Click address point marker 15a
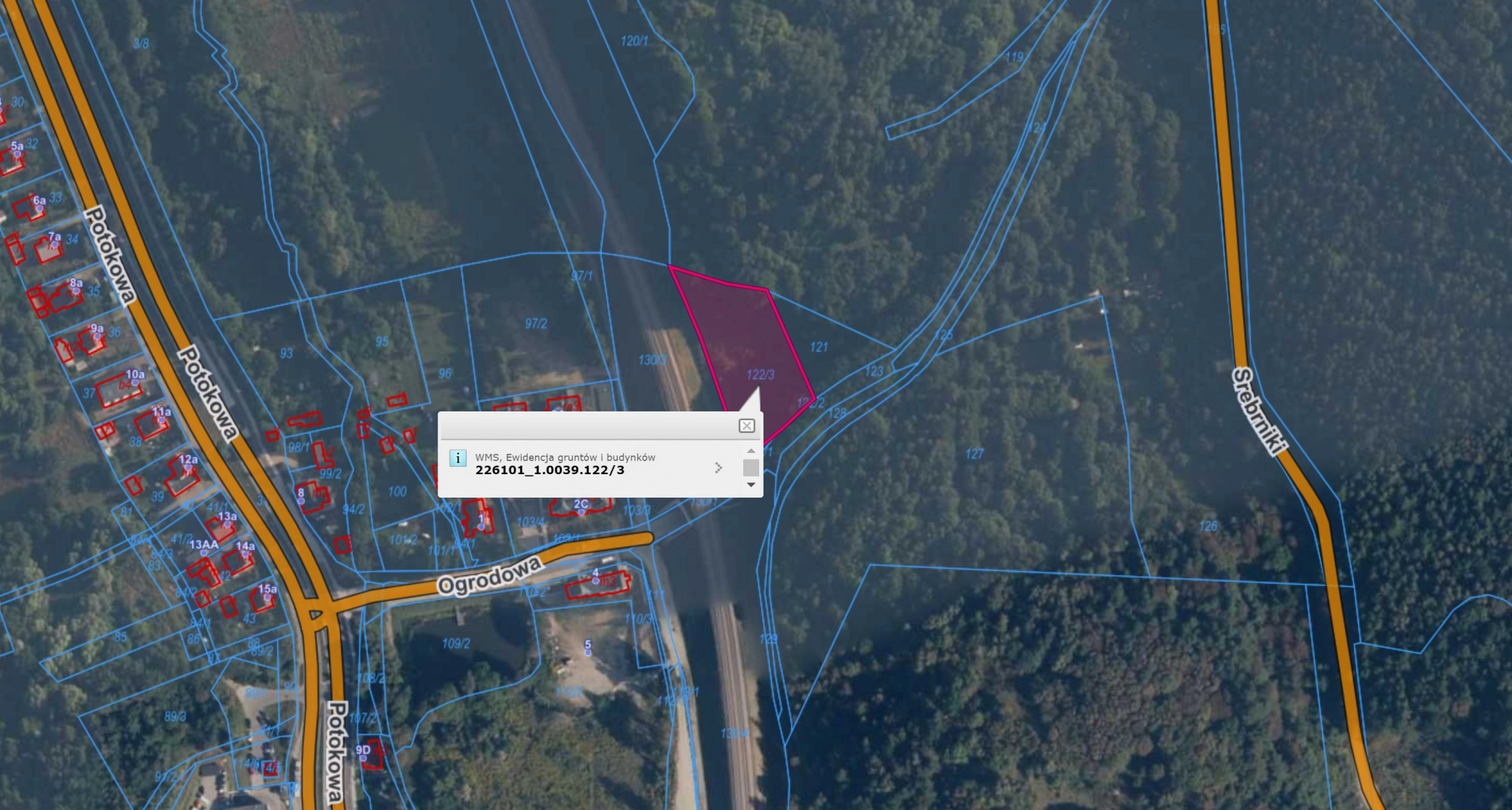 268,597
